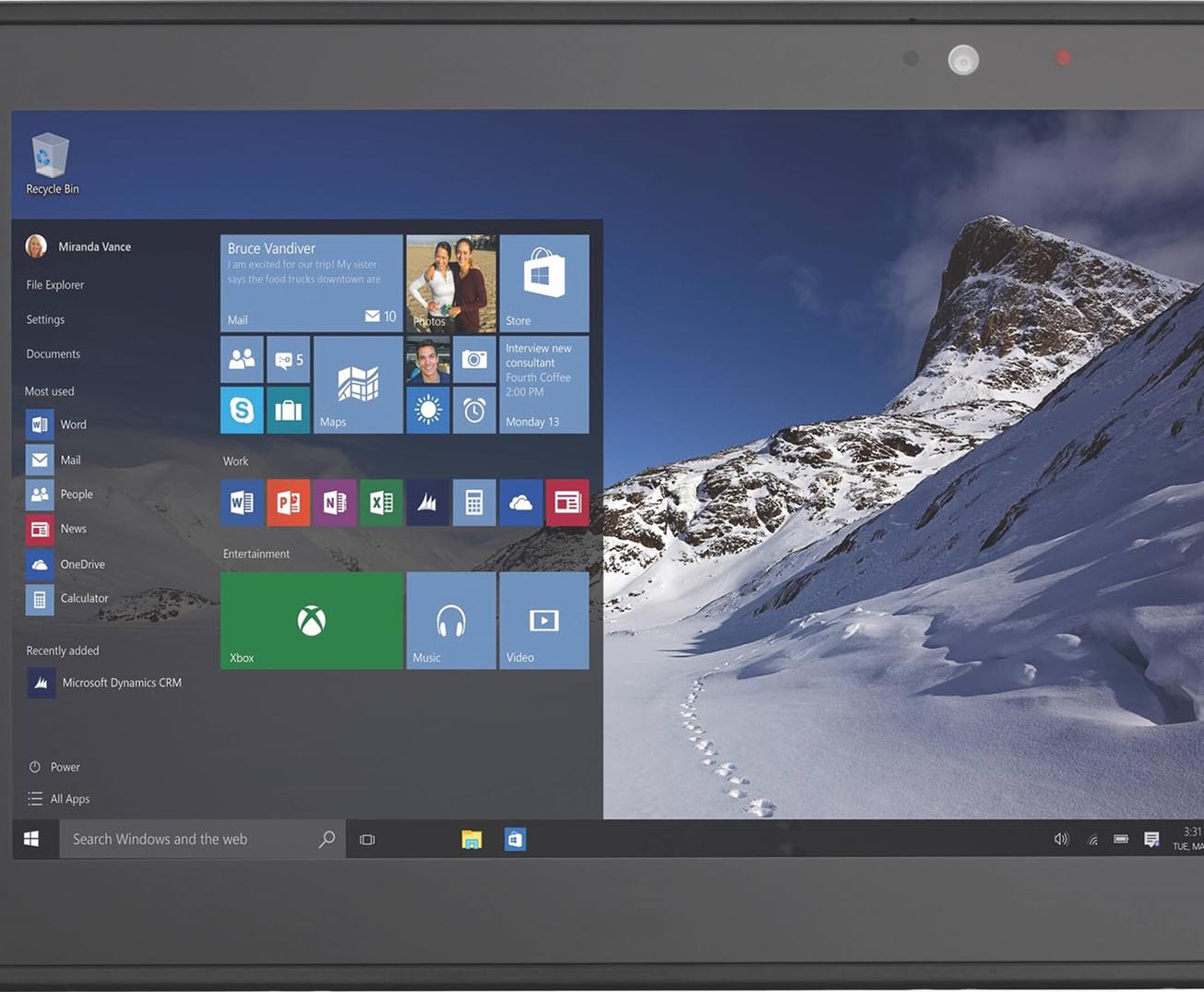Click the Work group heading
The height and width of the screenshot is (992, 1204).
(235, 461)
